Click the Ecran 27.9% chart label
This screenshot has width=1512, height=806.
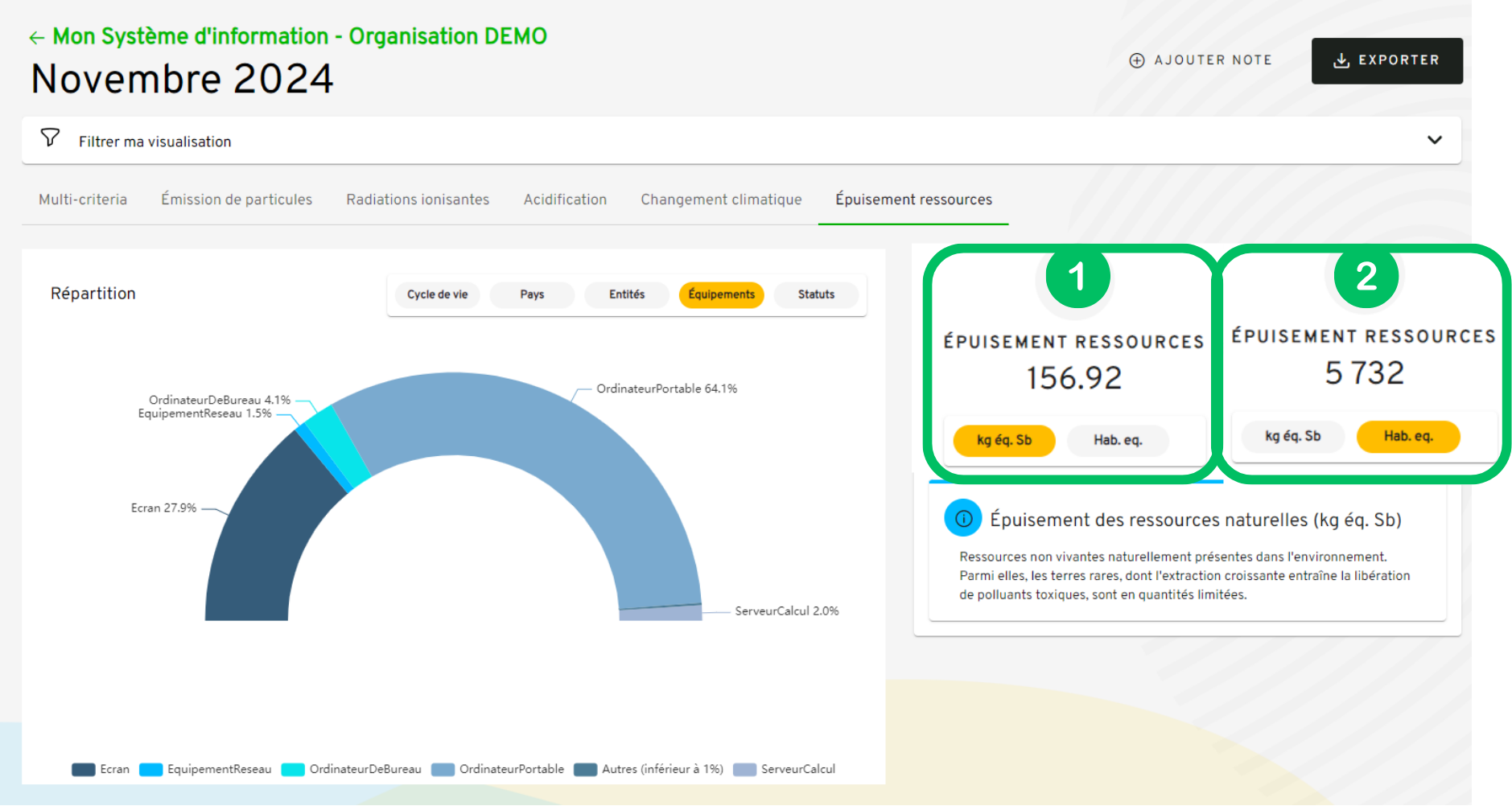pos(163,508)
